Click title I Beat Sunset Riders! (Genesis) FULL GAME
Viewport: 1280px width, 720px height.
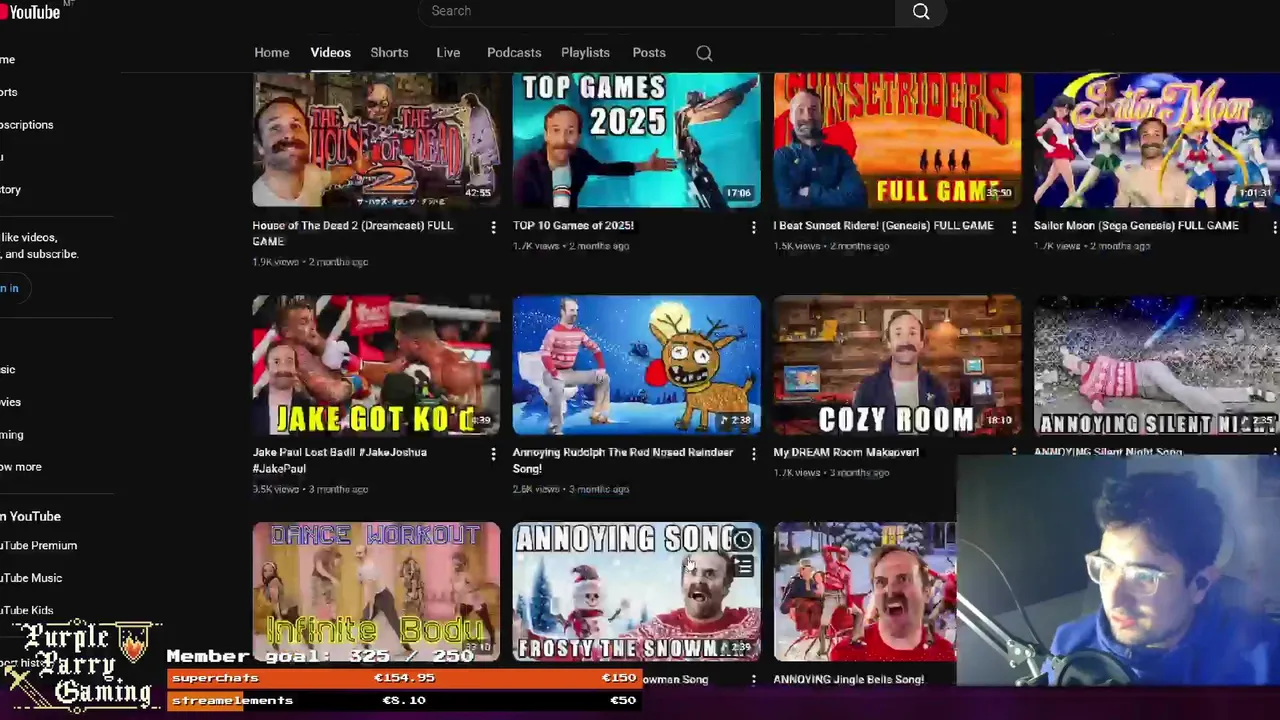(883, 226)
